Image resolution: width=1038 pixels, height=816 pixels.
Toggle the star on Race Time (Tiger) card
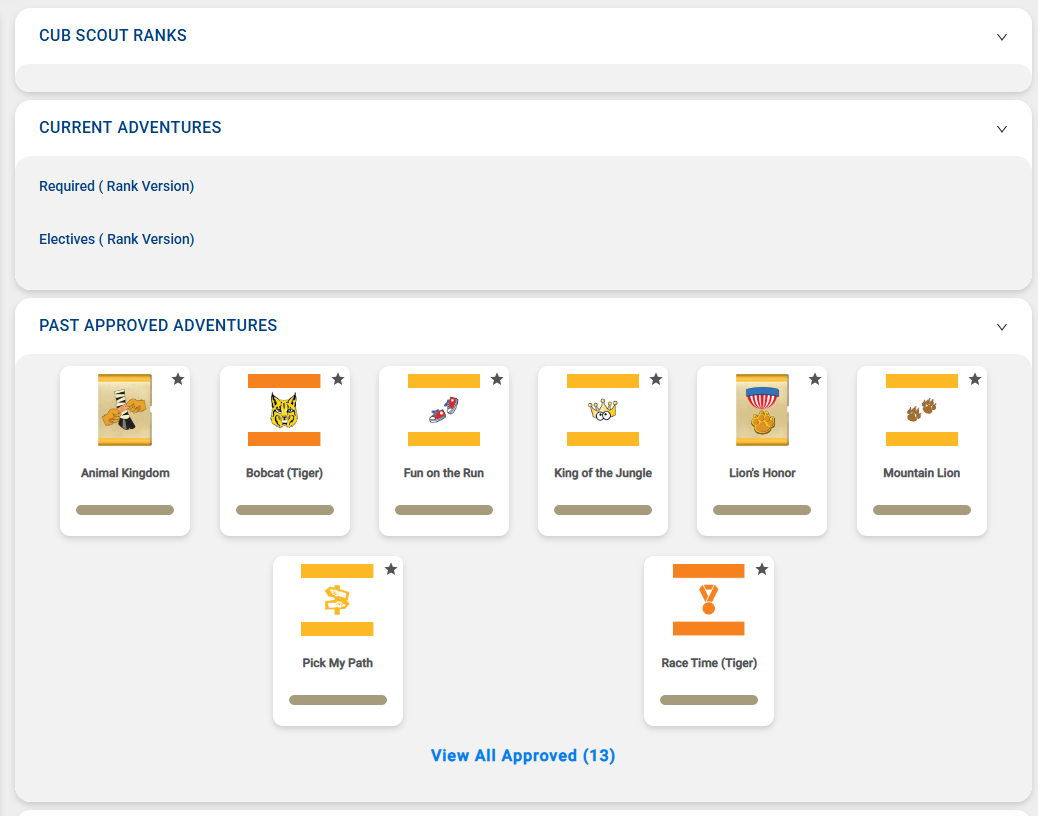pyautogui.click(x=762, y=569)
